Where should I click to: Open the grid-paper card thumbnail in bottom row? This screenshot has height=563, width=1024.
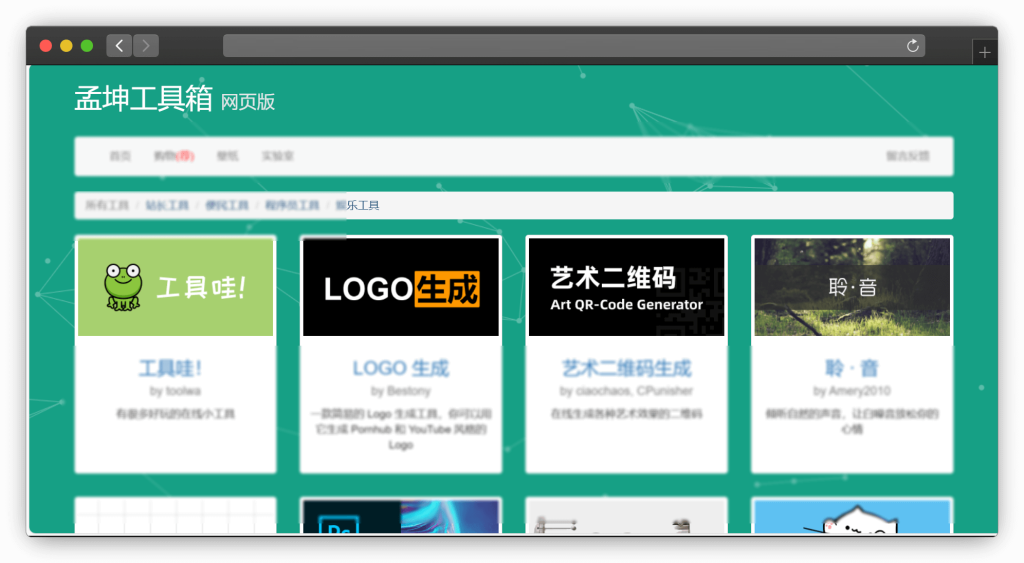[176, 517]
